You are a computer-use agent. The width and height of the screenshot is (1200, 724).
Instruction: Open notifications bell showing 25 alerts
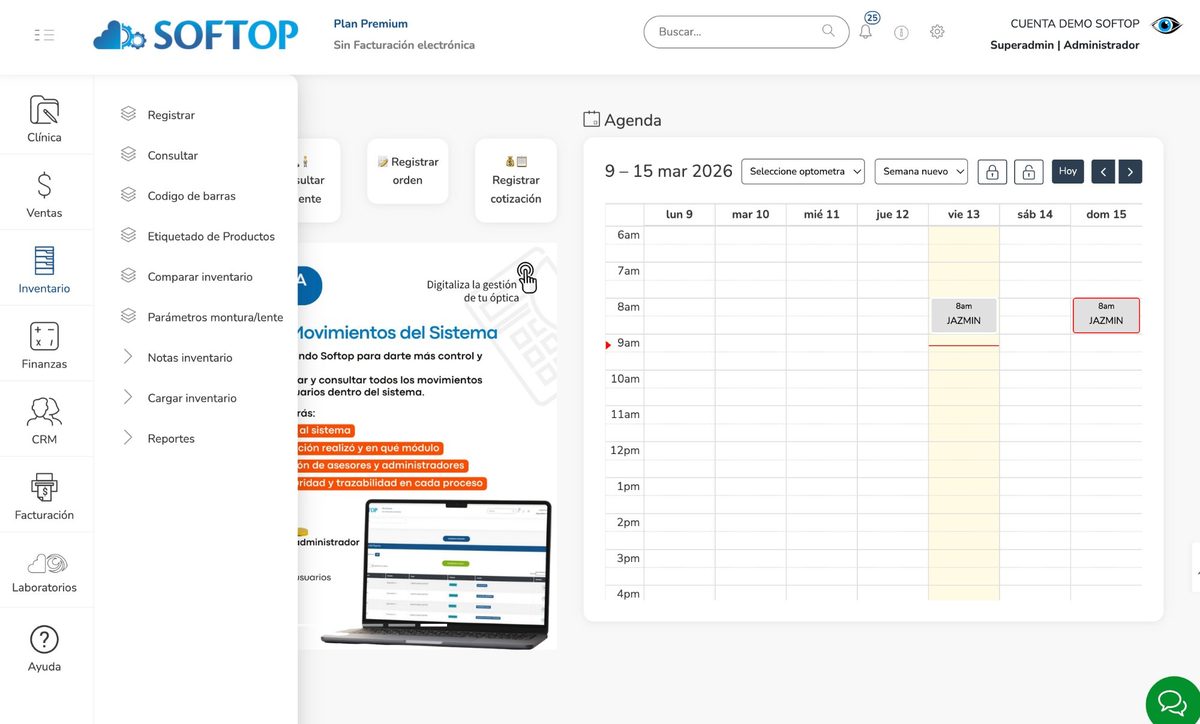[865, 32]
